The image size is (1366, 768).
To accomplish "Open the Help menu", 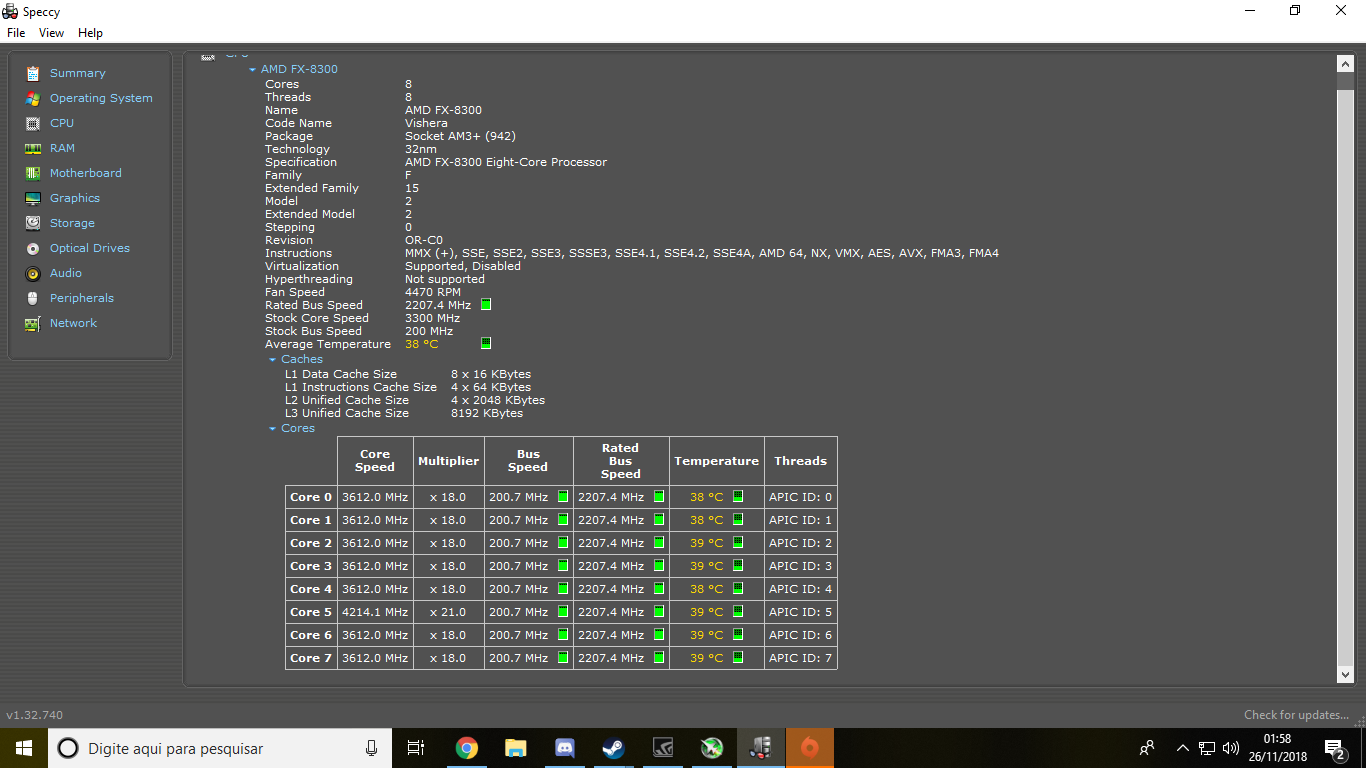I will point(90,33).
